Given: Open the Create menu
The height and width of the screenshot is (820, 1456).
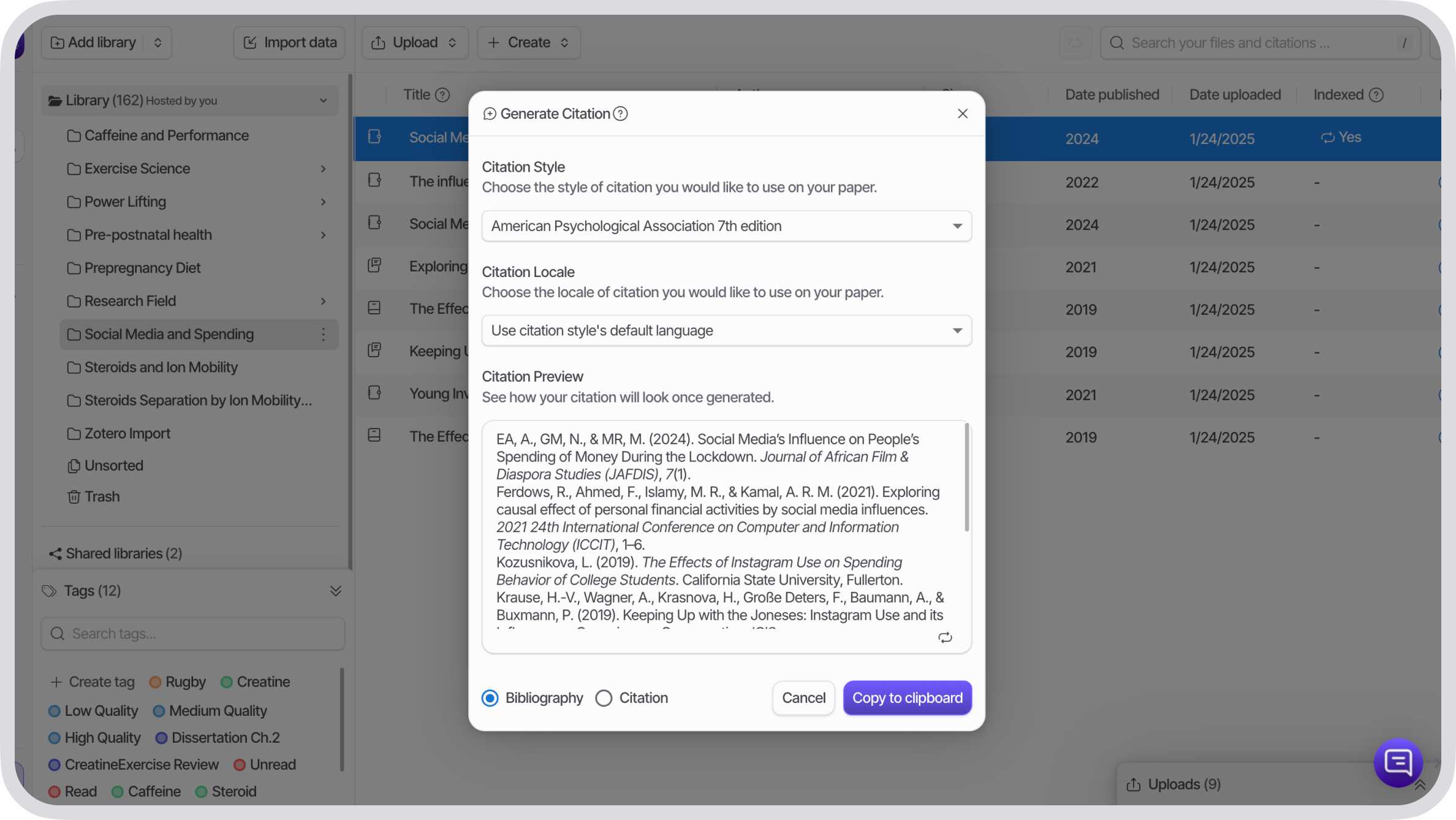Looking at the screenshot, I should click(528, 42).
